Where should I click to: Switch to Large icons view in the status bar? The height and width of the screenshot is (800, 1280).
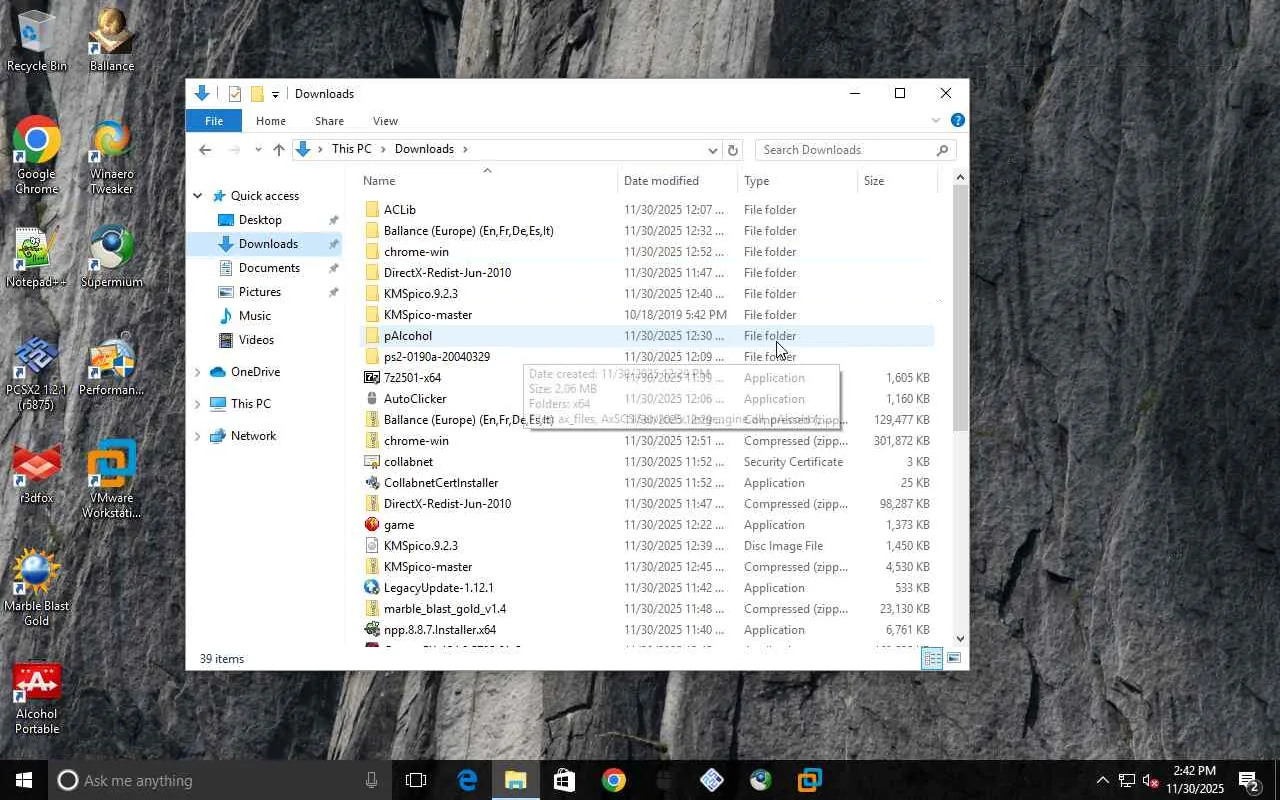[x=954, y=658]
